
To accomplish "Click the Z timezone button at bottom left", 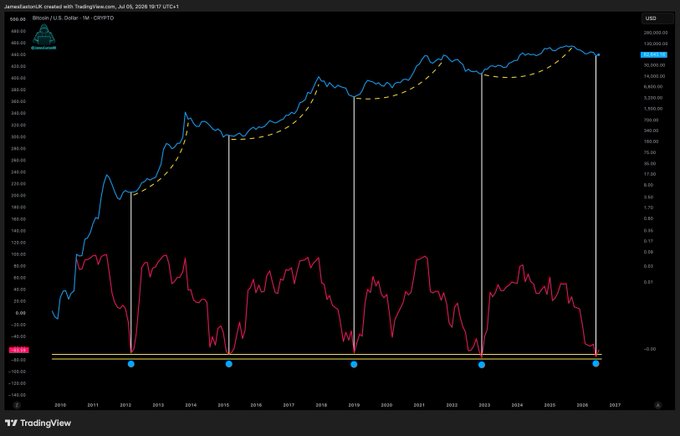I will [17, 405].
